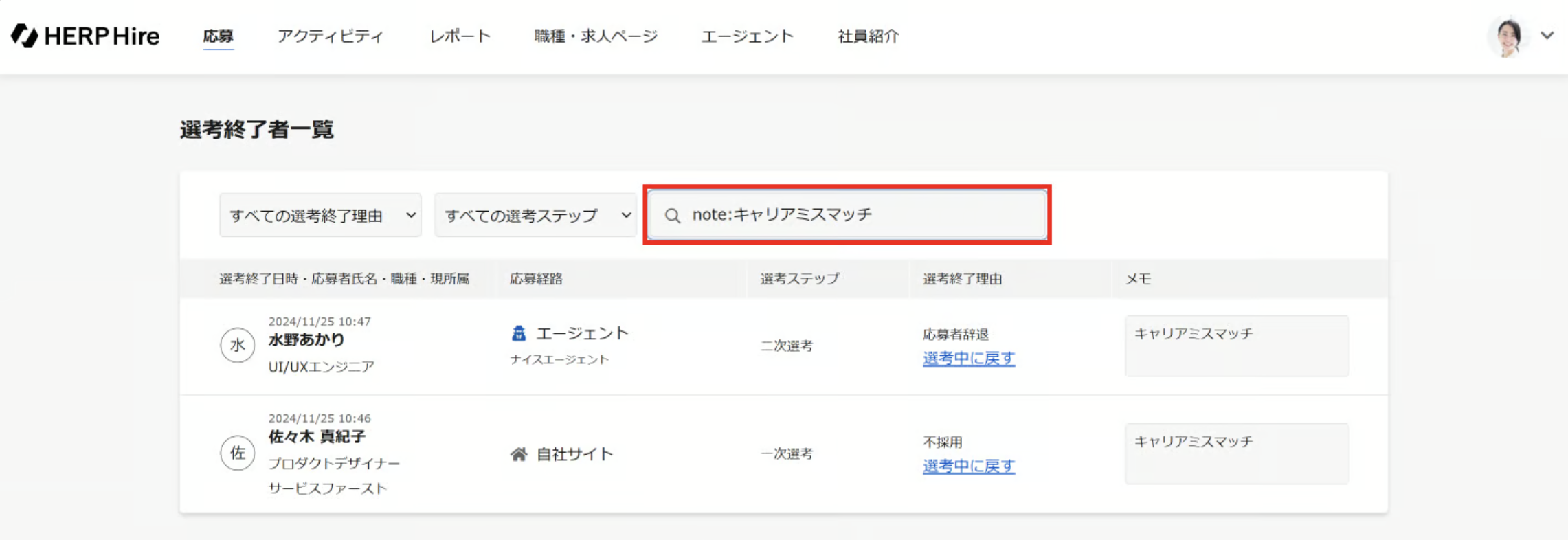
Task: Click the search magnifier icon
Action: point(673,216)
